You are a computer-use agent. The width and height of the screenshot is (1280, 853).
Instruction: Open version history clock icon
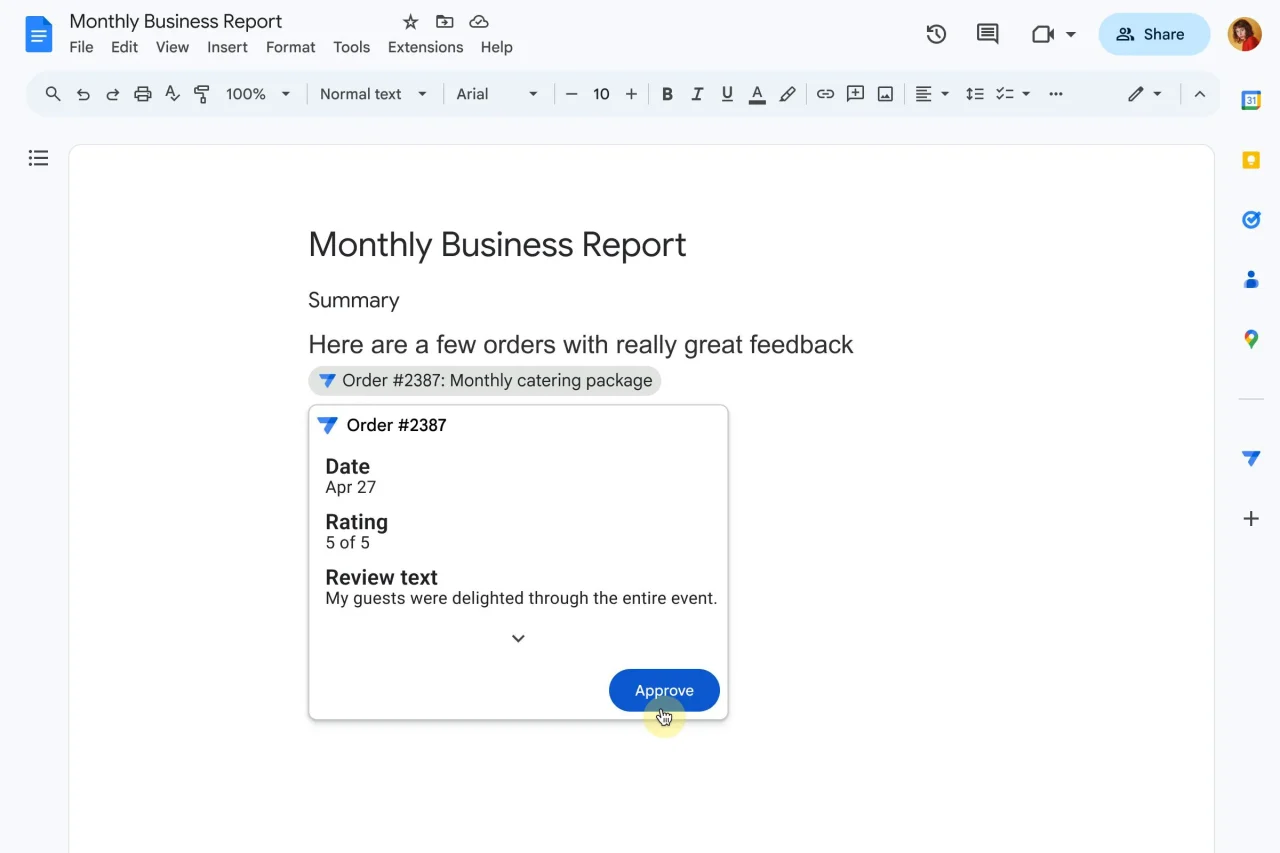click(x=936, y=34)
